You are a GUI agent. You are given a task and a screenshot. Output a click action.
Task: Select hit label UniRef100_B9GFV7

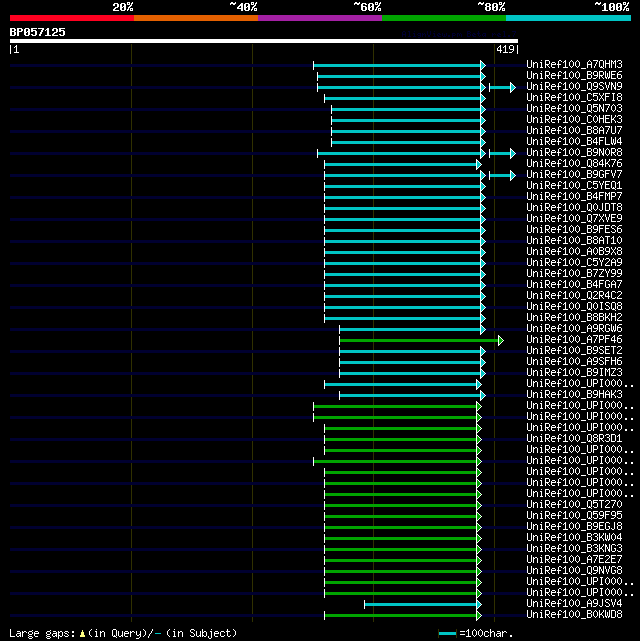[x=574, y=175]
